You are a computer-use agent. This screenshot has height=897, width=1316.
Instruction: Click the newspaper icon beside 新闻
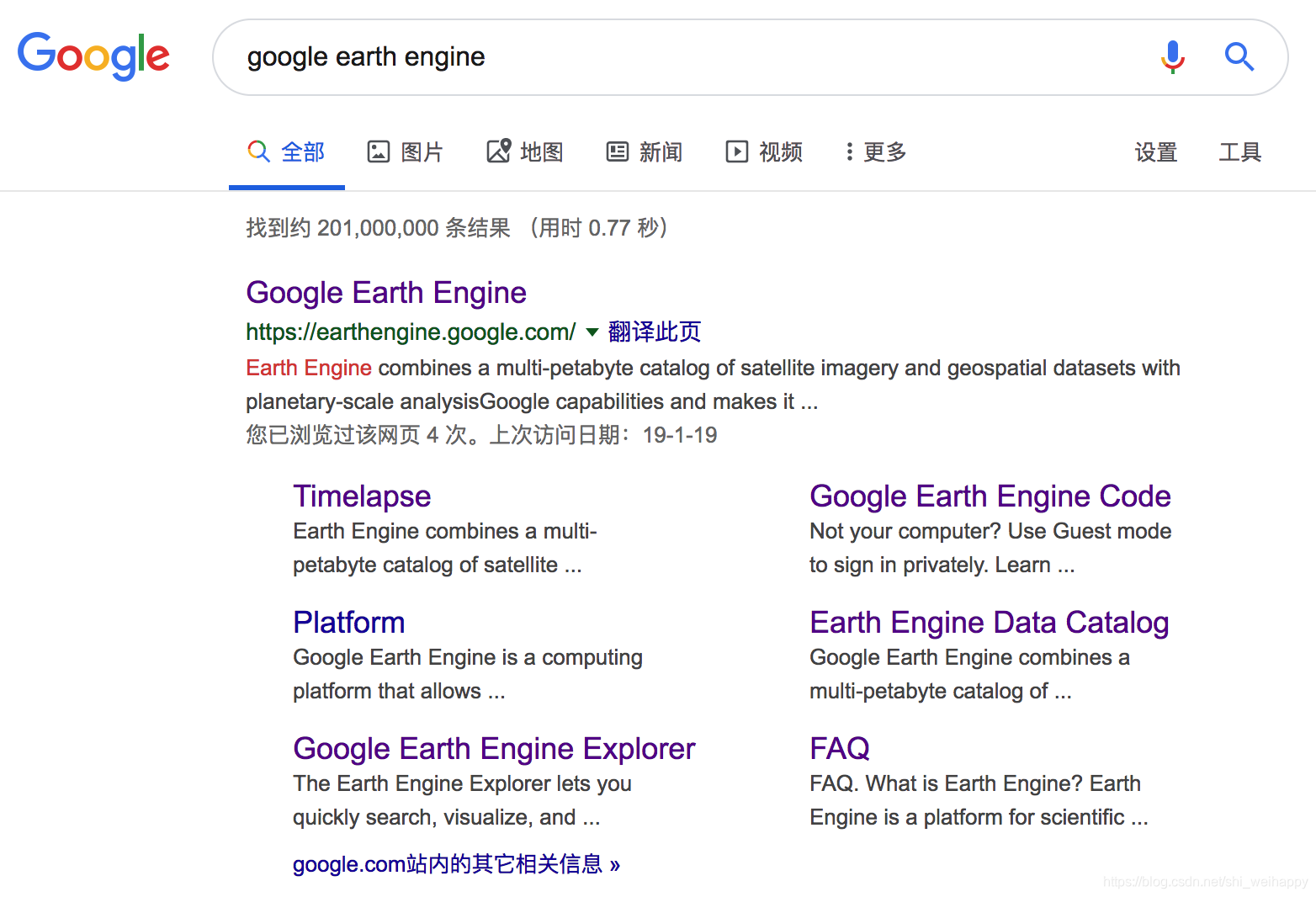coord(618,151)
